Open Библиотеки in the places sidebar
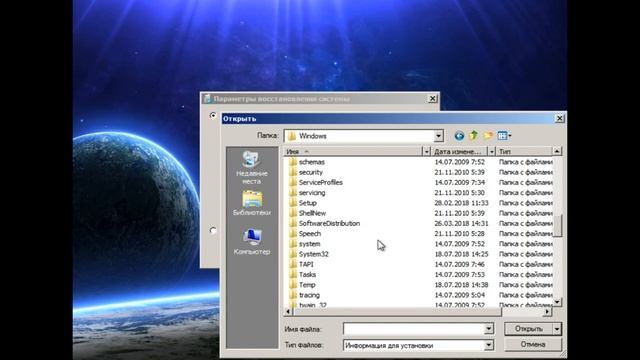640x360 pixels. pos(251,203)
